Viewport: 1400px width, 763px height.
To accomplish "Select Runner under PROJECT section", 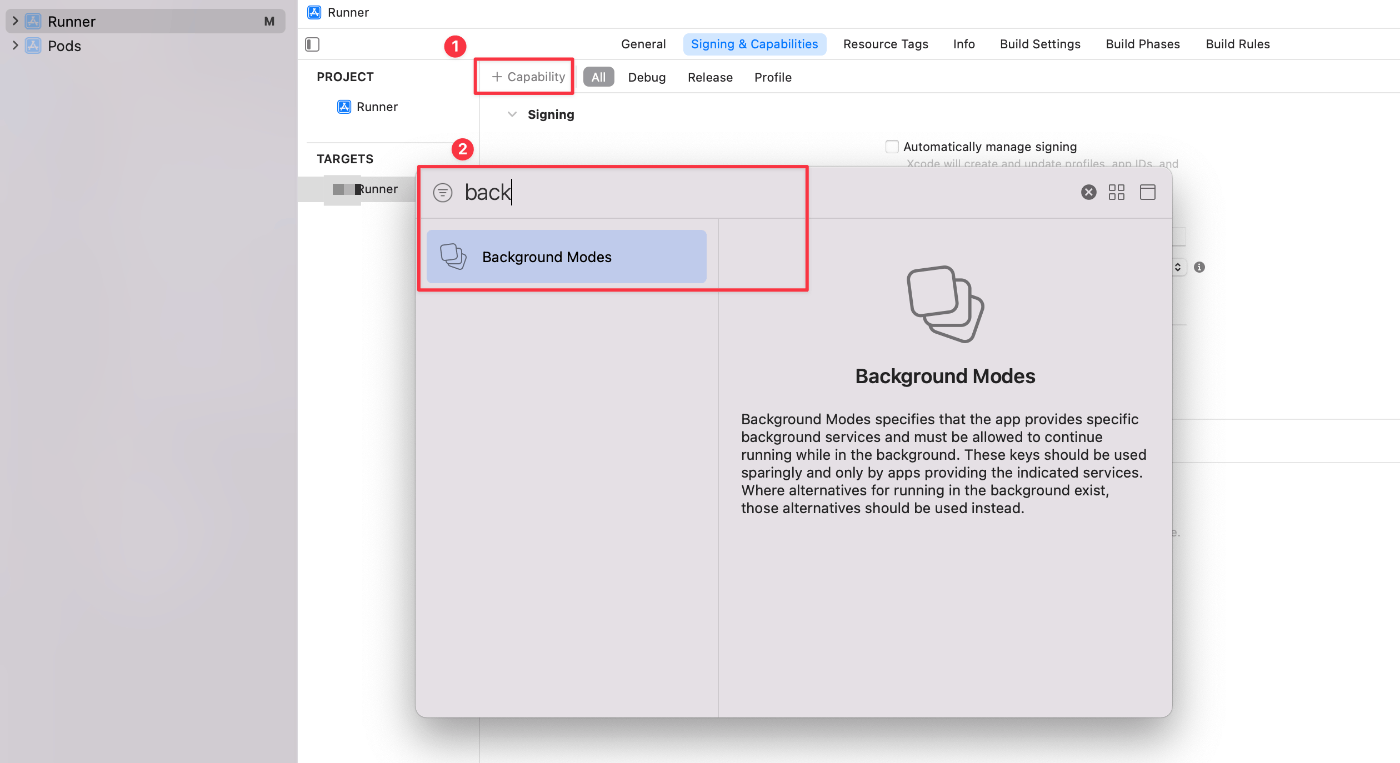I will pyautogui.click(x=368, y=107).
